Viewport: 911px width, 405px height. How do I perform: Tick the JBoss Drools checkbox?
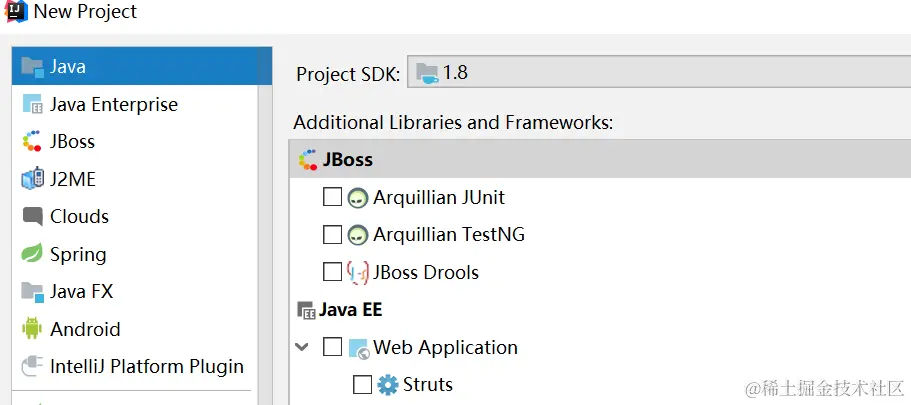tap(332, 272)
